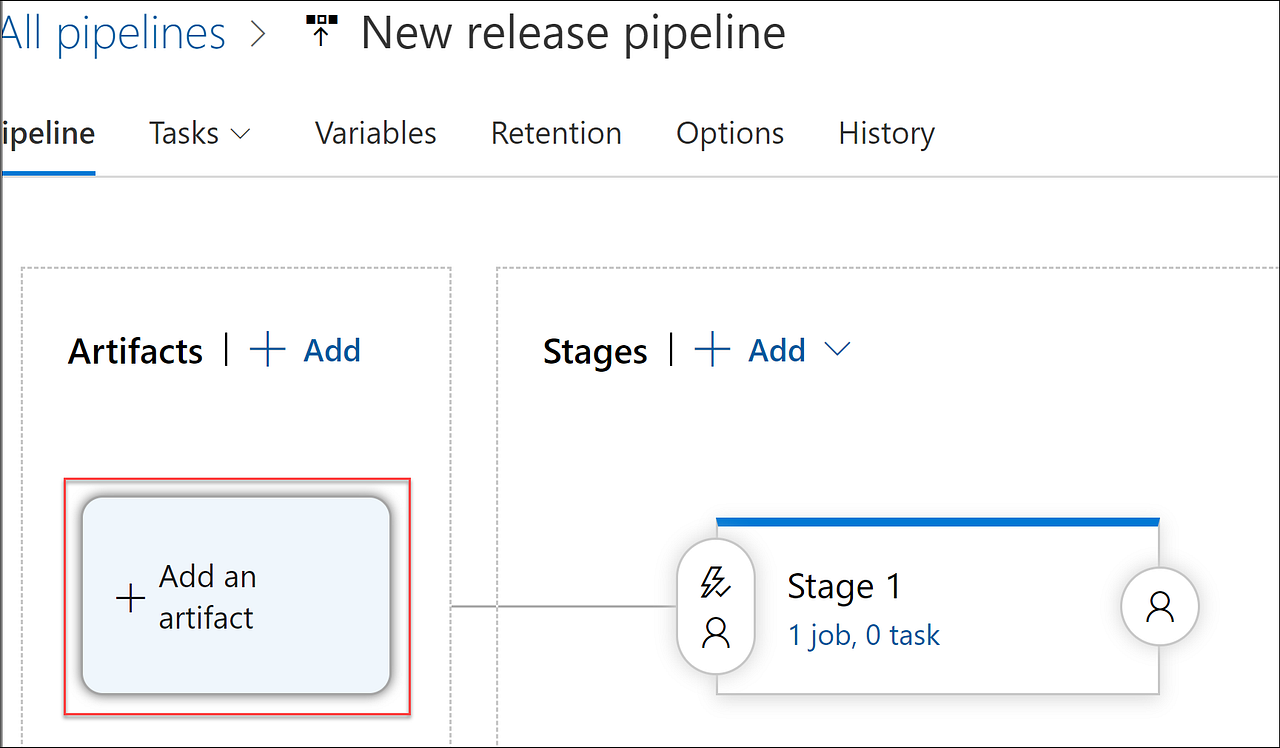Switch to the Pipeline tab

(48, 134)
